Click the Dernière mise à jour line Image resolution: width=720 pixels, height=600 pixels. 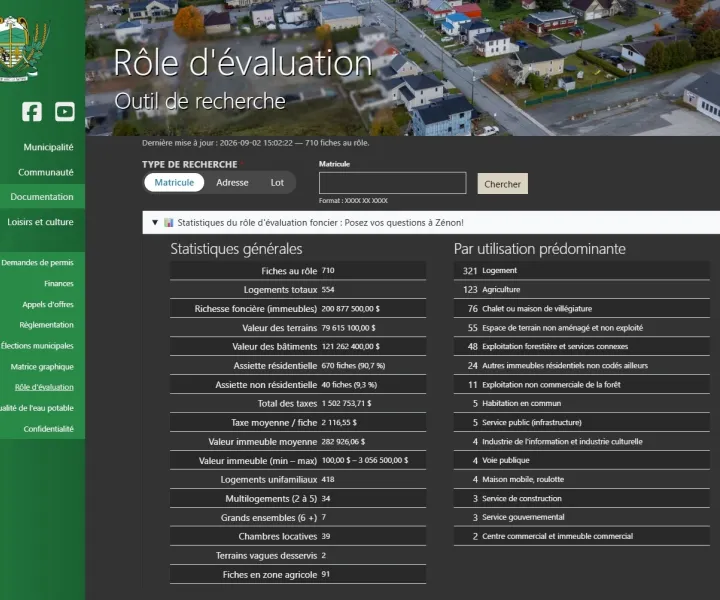pos(255,143)
